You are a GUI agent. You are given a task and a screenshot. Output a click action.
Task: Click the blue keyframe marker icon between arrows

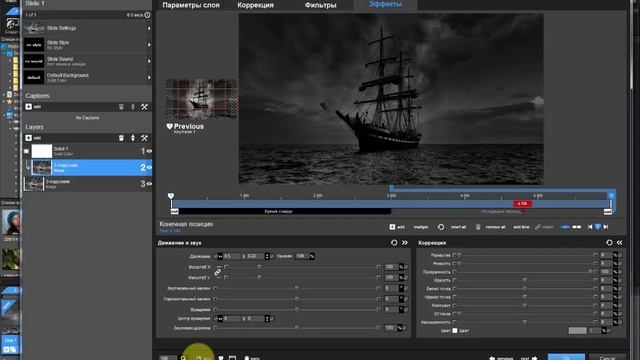point(598,227)
